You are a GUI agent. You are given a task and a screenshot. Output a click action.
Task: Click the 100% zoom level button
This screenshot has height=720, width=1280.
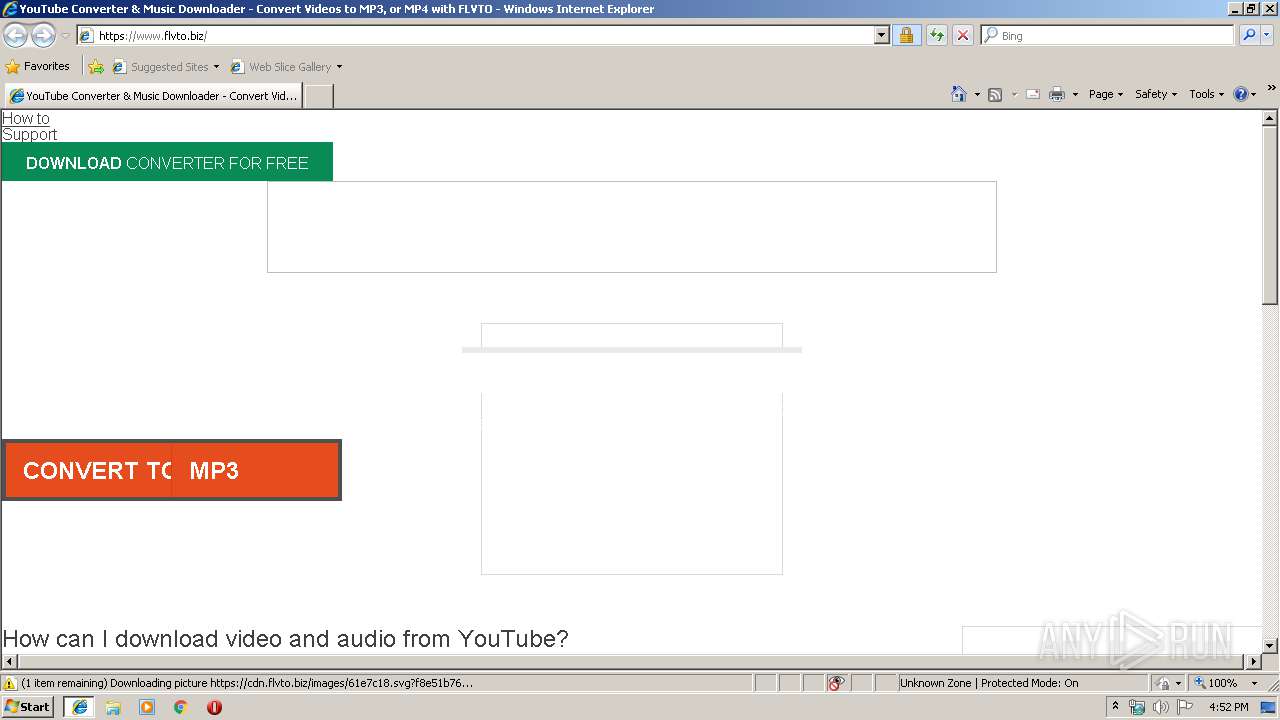[1216, 683]
